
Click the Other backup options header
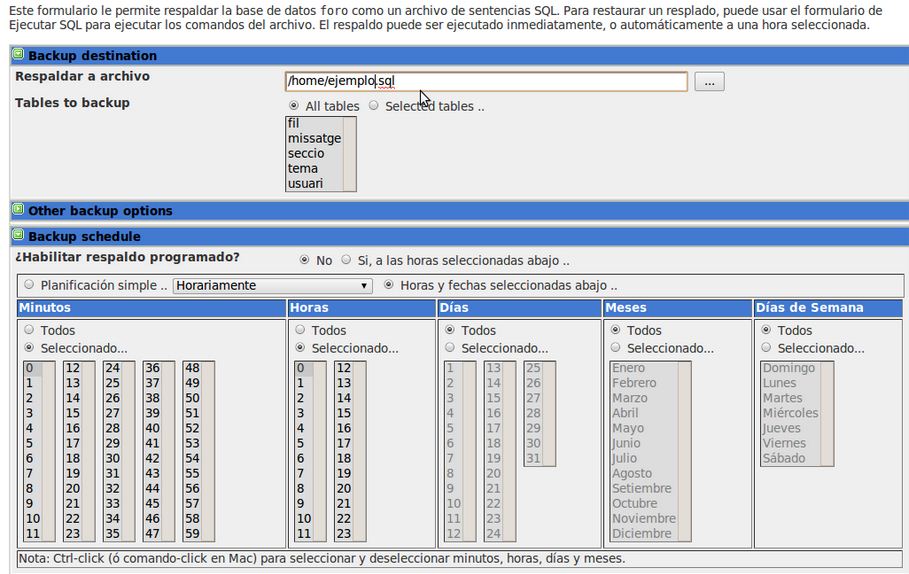(x=100, y=211)
